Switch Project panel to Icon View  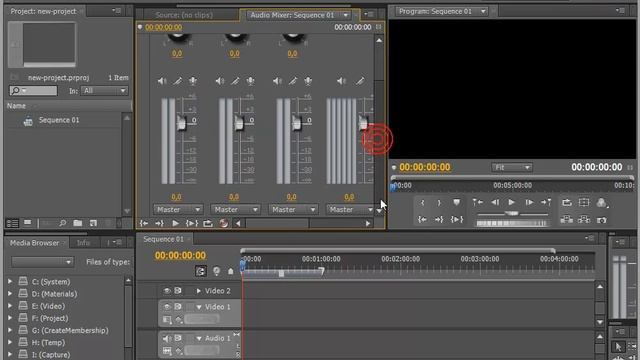[27, 223]
